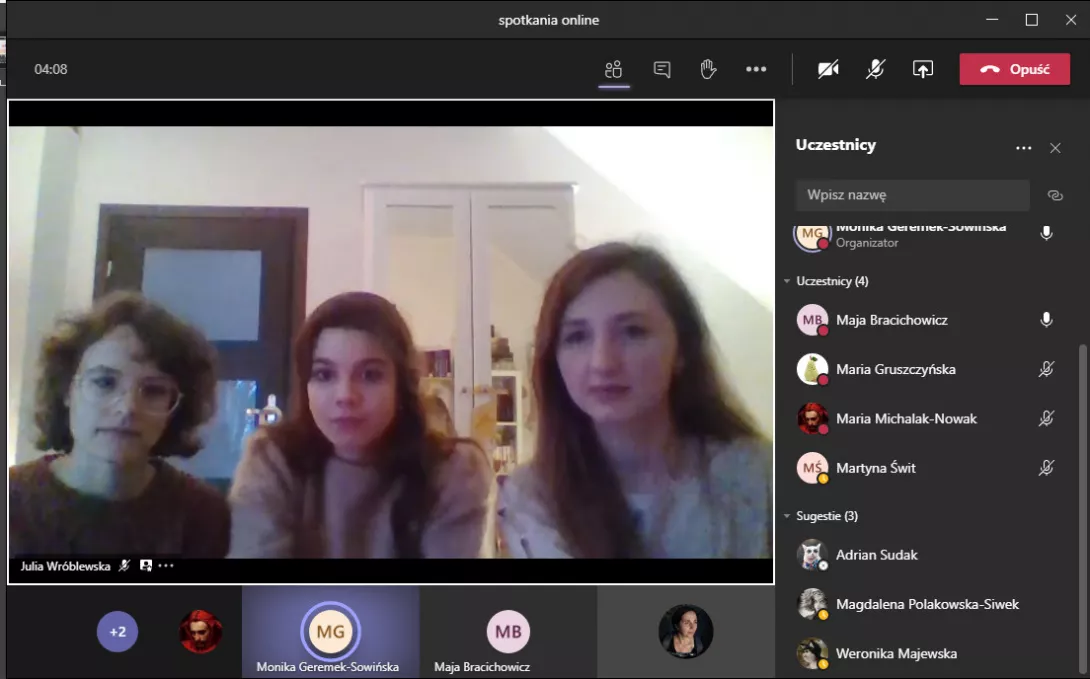Open the chat conversation icon
The width and height of the screenshot is (1090, 679).
pyautogui.click(x=662, y=69)
